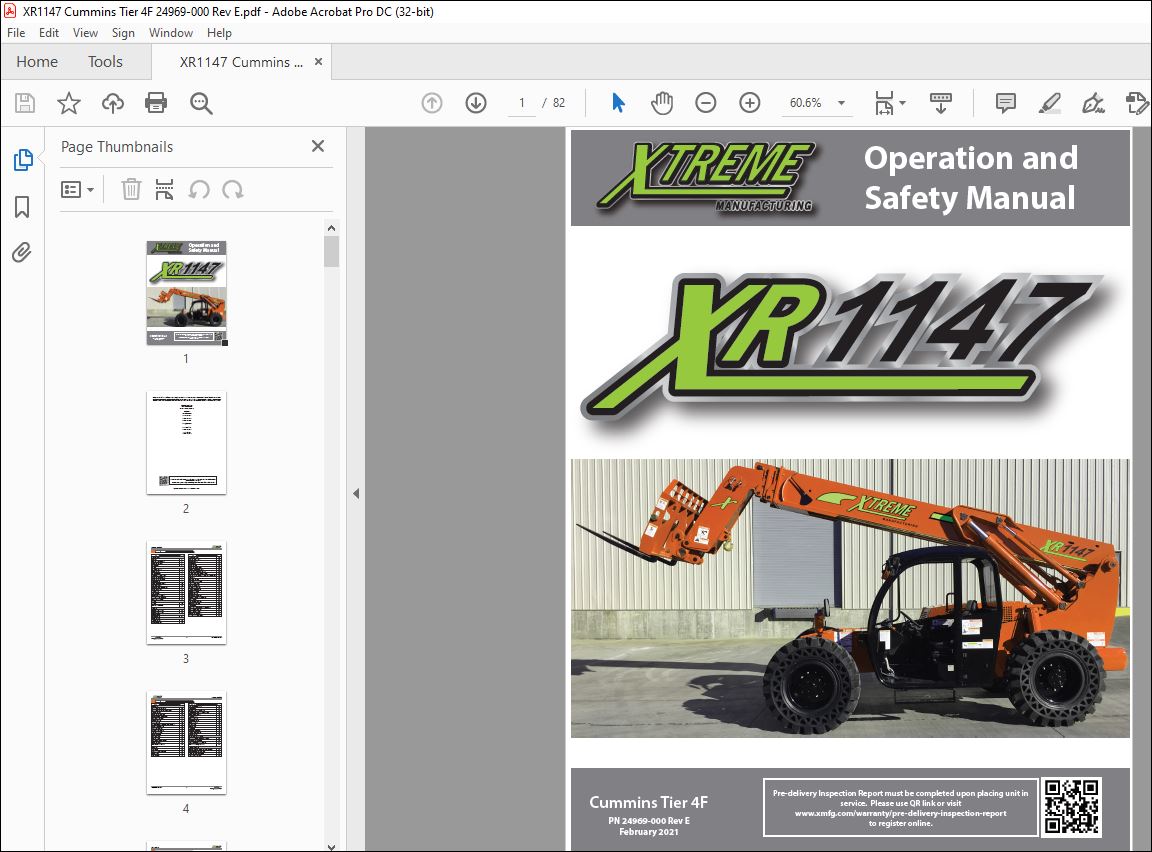Click the Xtreme Manufacturing logo
This screenshot has height=852, width=1152.
point(707,177)
